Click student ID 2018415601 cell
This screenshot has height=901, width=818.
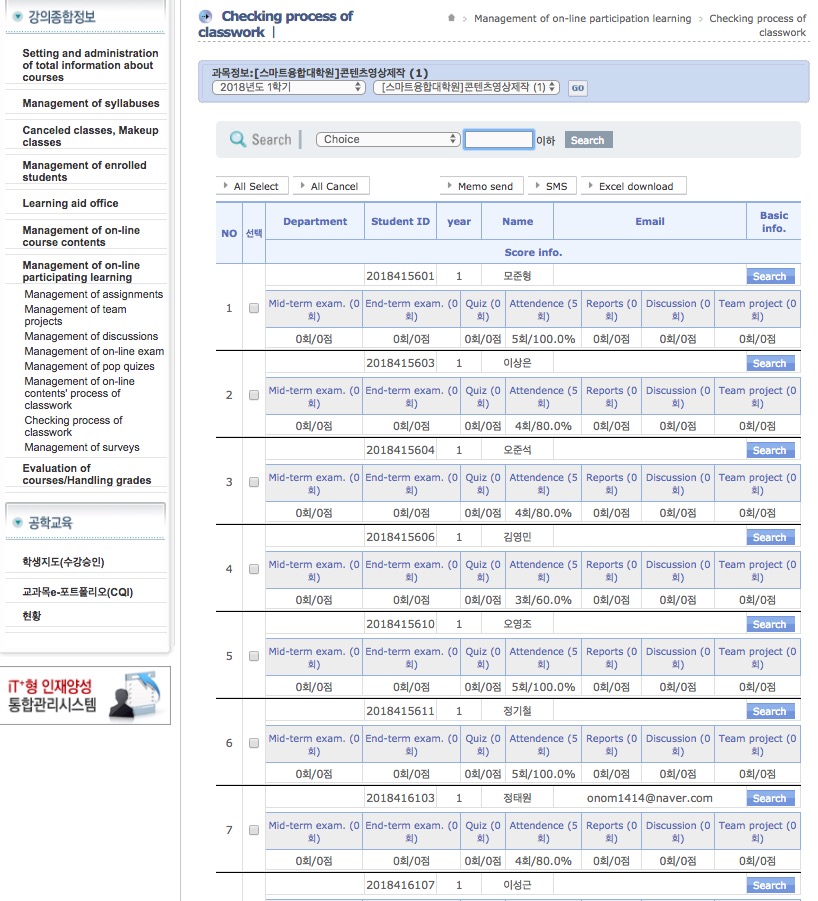400,276
